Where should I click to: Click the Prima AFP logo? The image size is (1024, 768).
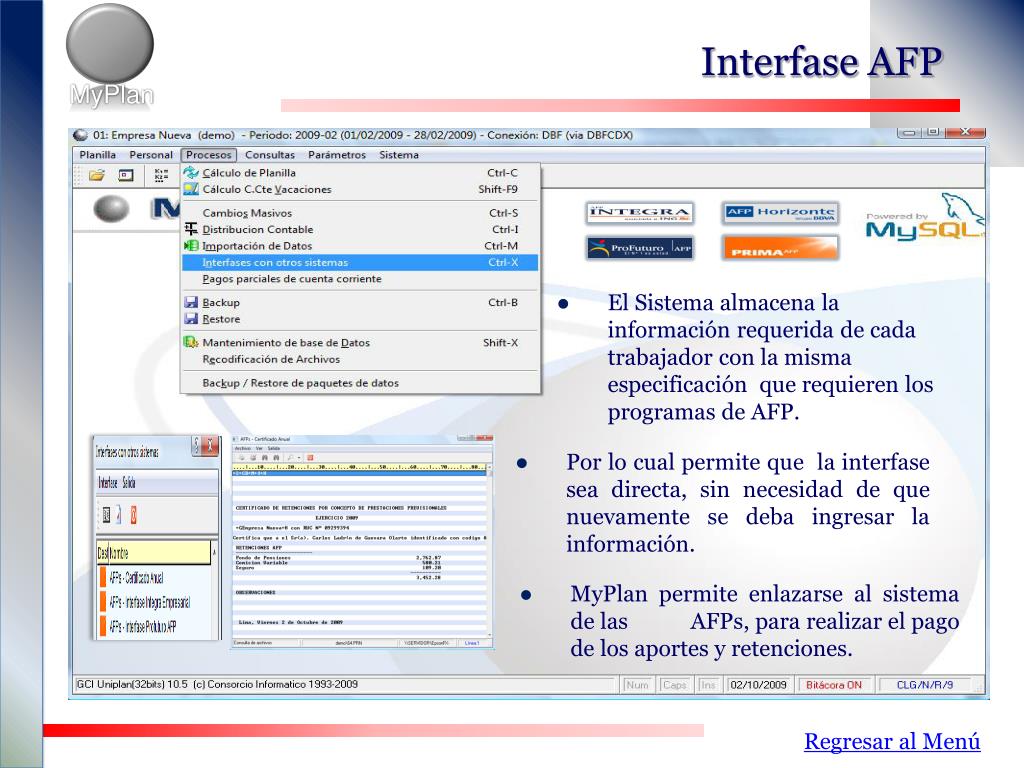(x=780, y=248)
